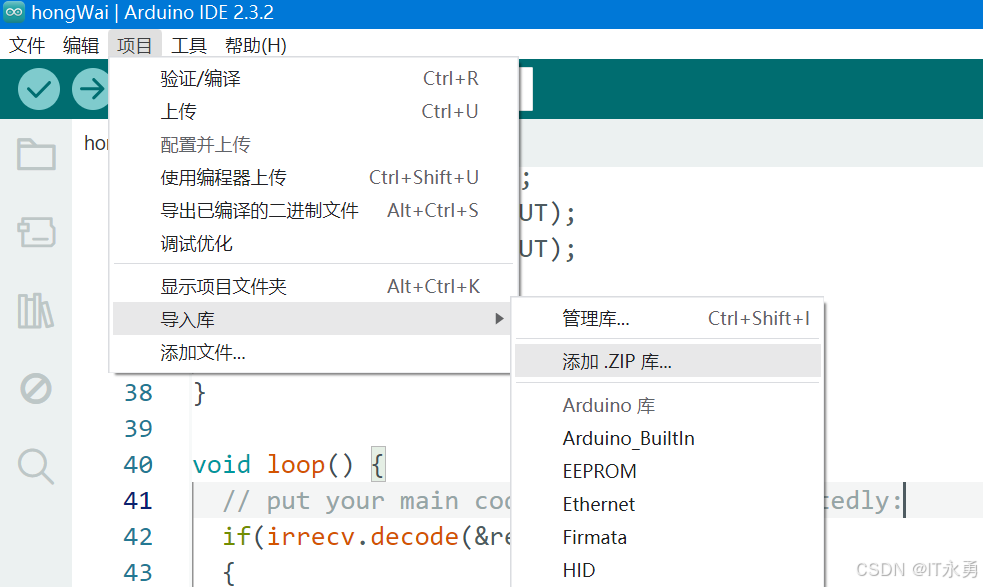The width and height of the screenshot is (983, 587).
Task: Open the 工具 menu
Action: (x=189, y=45)
